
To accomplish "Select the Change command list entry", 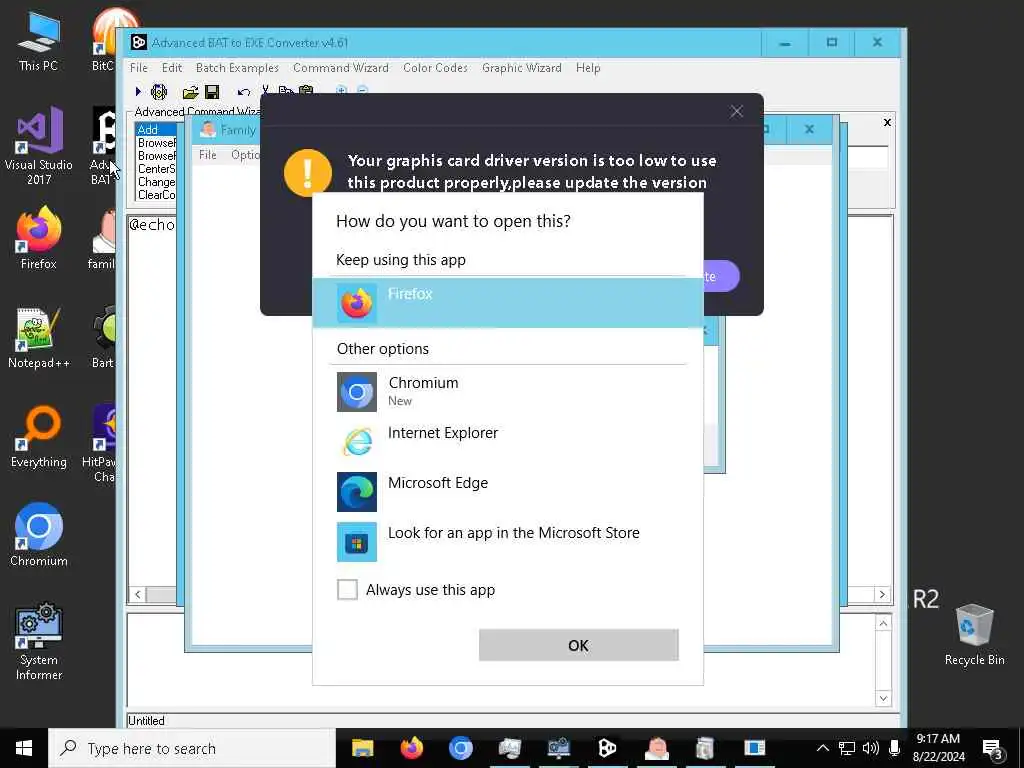I will point(156,182).
